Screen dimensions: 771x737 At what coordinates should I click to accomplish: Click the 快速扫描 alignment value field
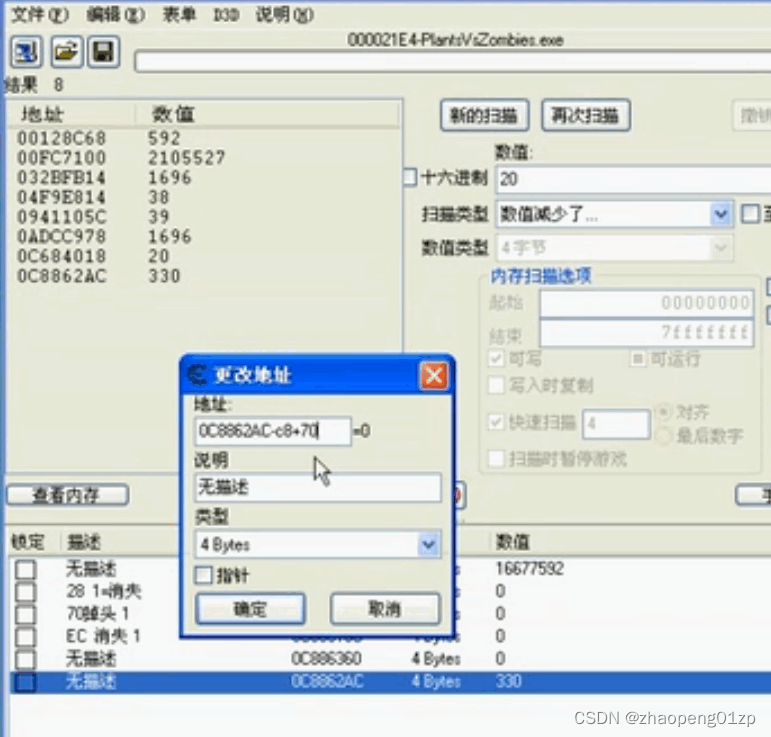click(617, 423)
